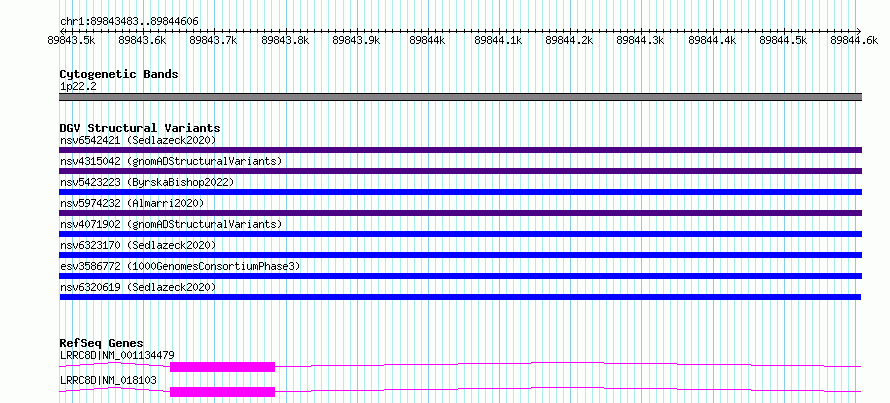Viewport: 890px width, 403px height.
Task: Click the nsv6320619 (Sedlazeck2020) label
Action: point(138,287)
